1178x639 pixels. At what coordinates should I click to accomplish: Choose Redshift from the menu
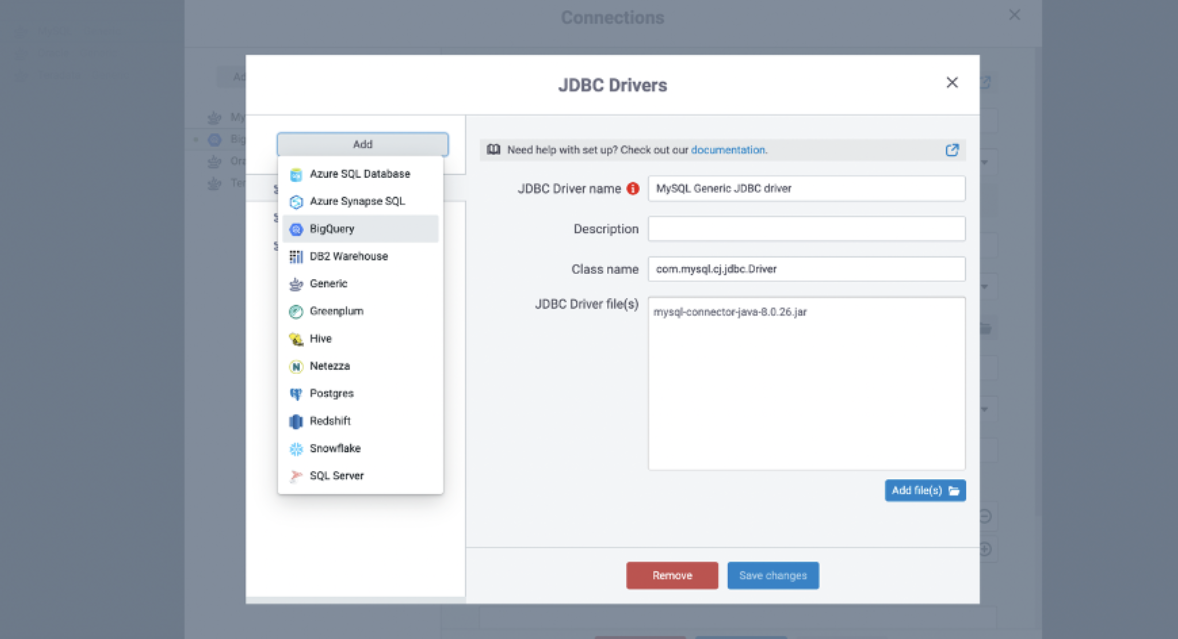pos(361,421)
